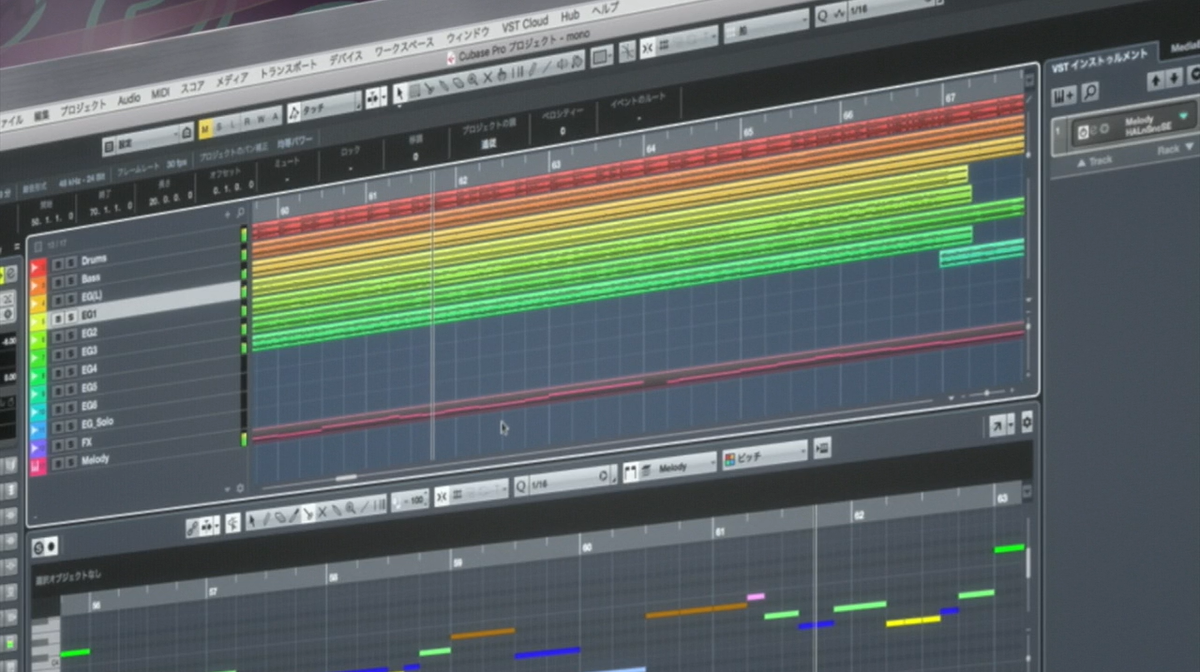The height and width of the screenshot is (672, 1200).
Task: Click the VST Instruments add instrument icon
Action: pos(1064,94)
